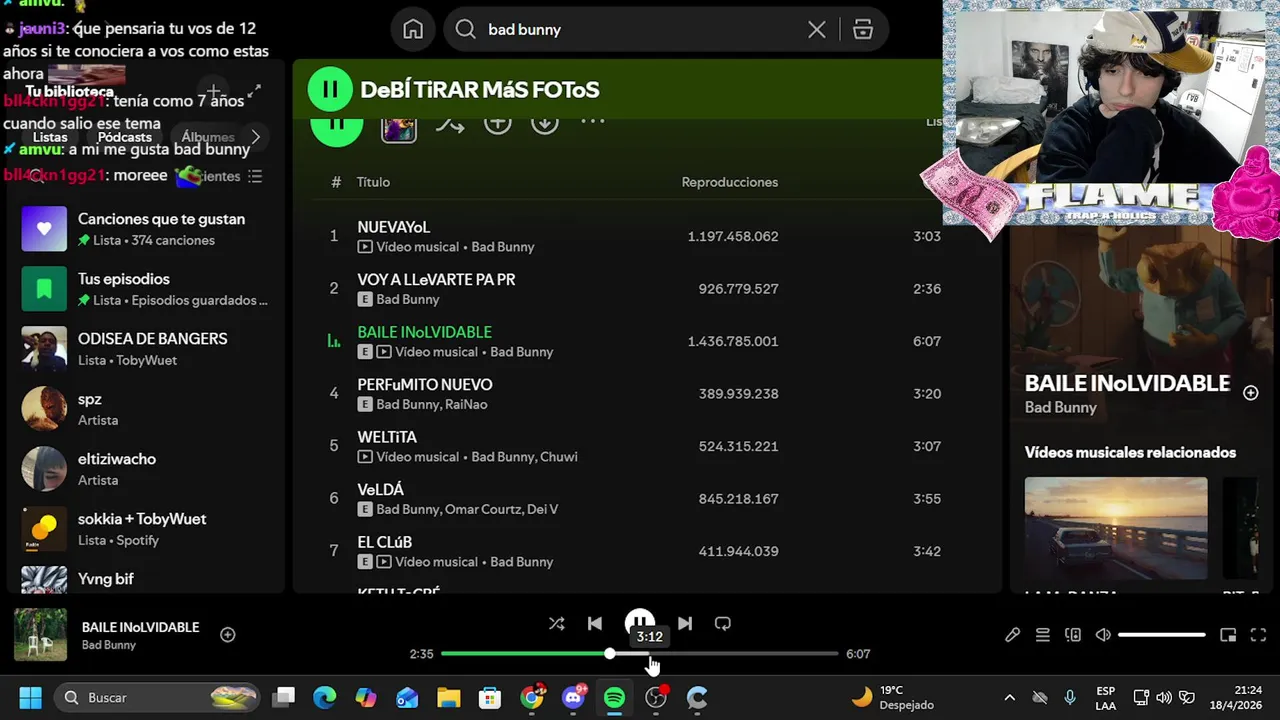This screenshot has height=720, width=1280.
Task: Adjust the volume slider
Action: point(1162,635)
